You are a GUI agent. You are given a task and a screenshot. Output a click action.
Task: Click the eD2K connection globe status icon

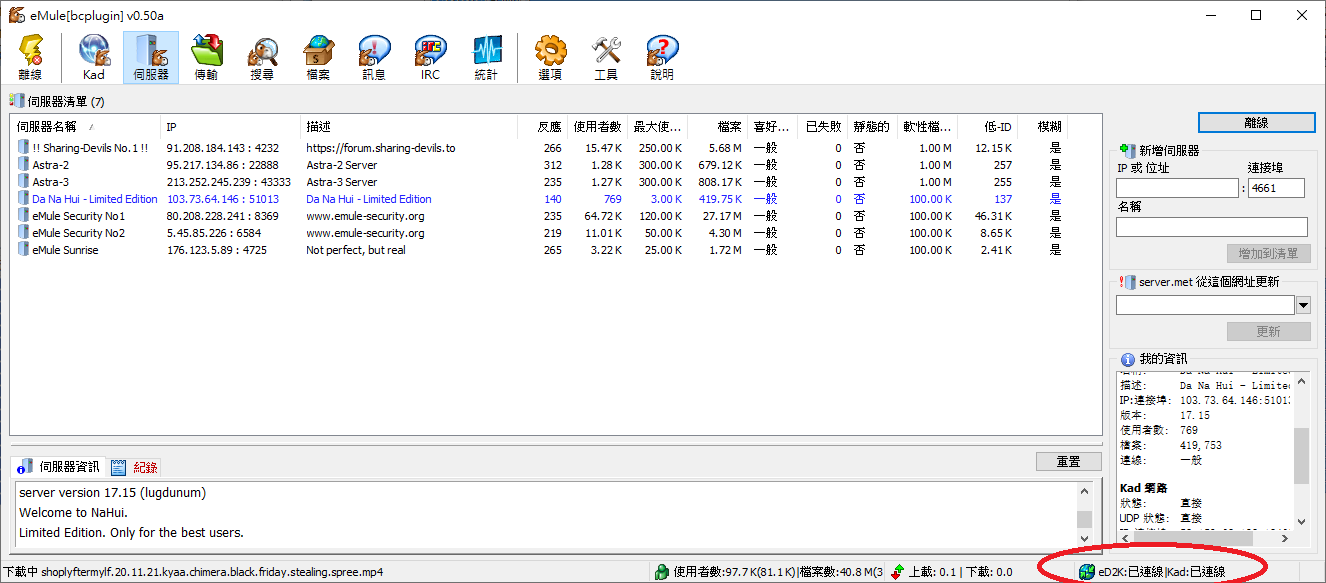[x=1087, y=572]
